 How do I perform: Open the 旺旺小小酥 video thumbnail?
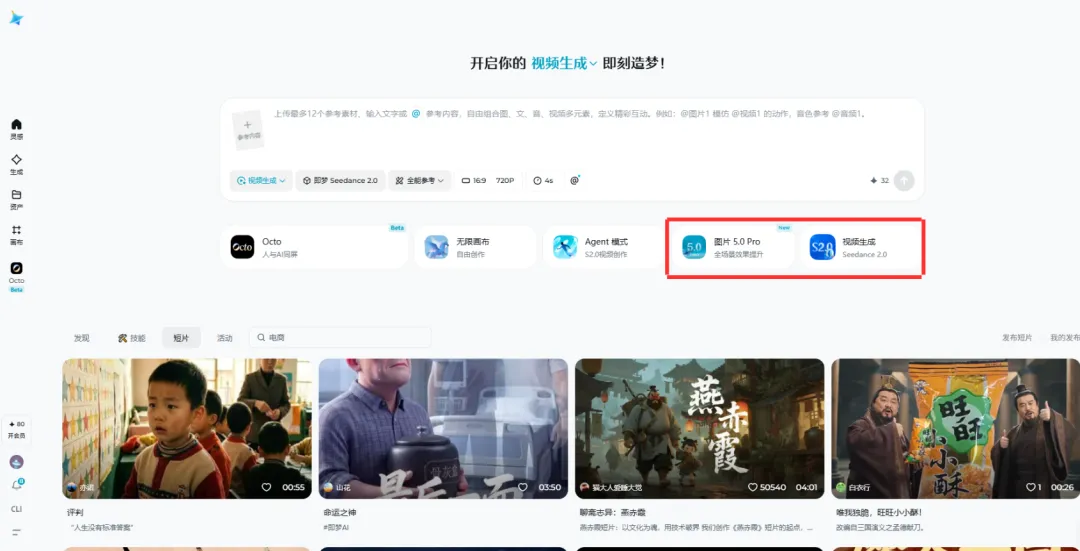click(955, 428)
